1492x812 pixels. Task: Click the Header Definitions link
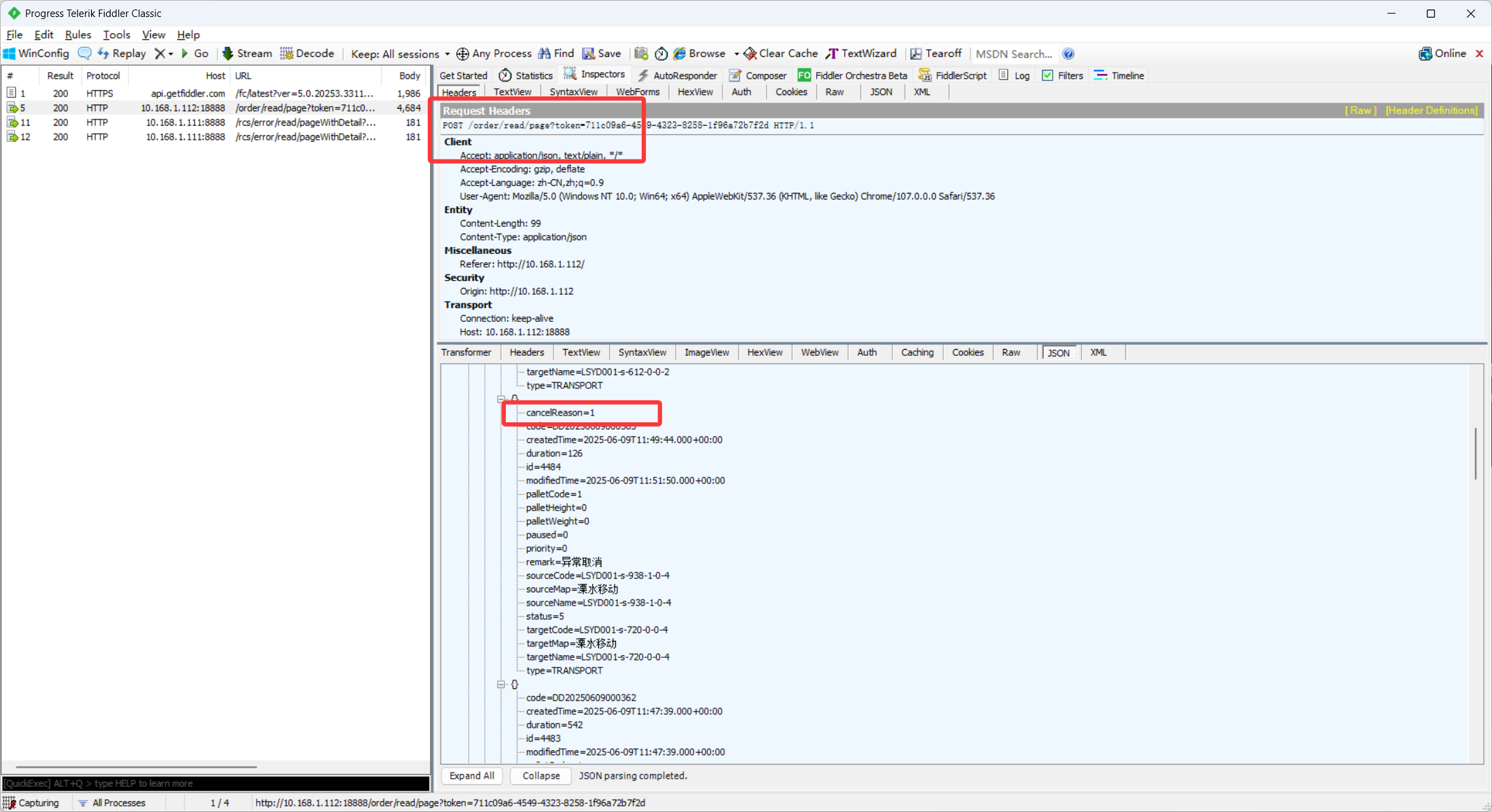(x=1432, y=110)
